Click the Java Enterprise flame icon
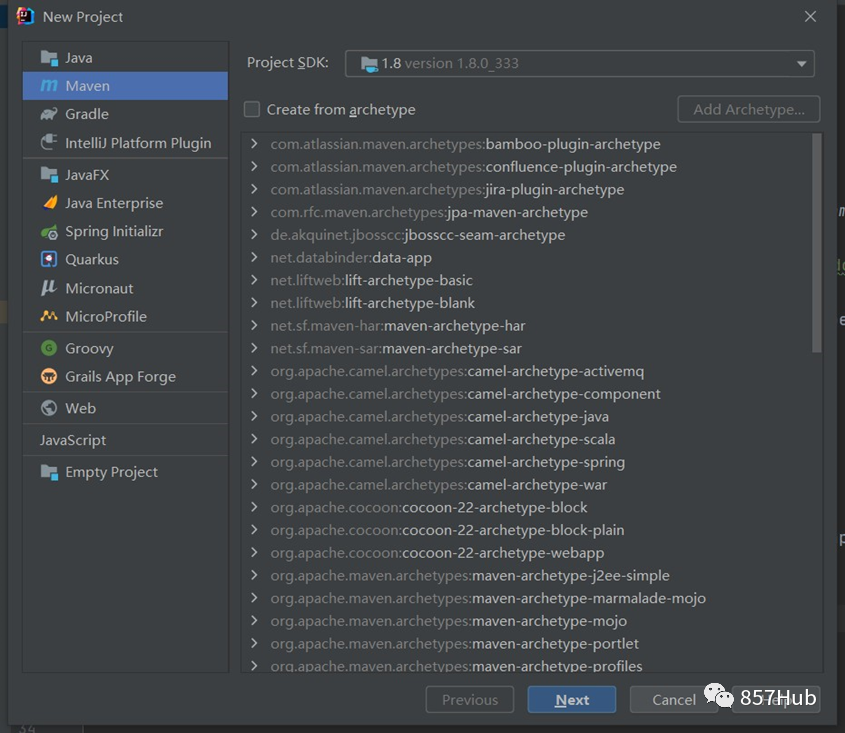The height and width of the screenshot is (733, 845). (x=49, y=203)
